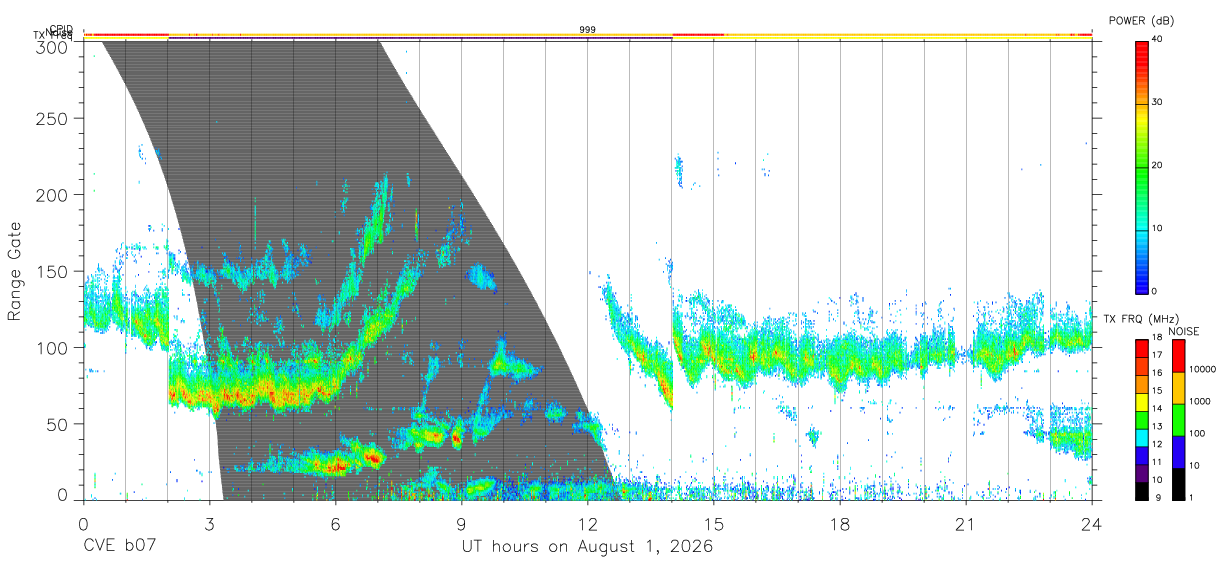The image size is (1228, 567).
Task: Click the '999' CPID value at top
Action: pyautogui.click(x=588, y=30)
